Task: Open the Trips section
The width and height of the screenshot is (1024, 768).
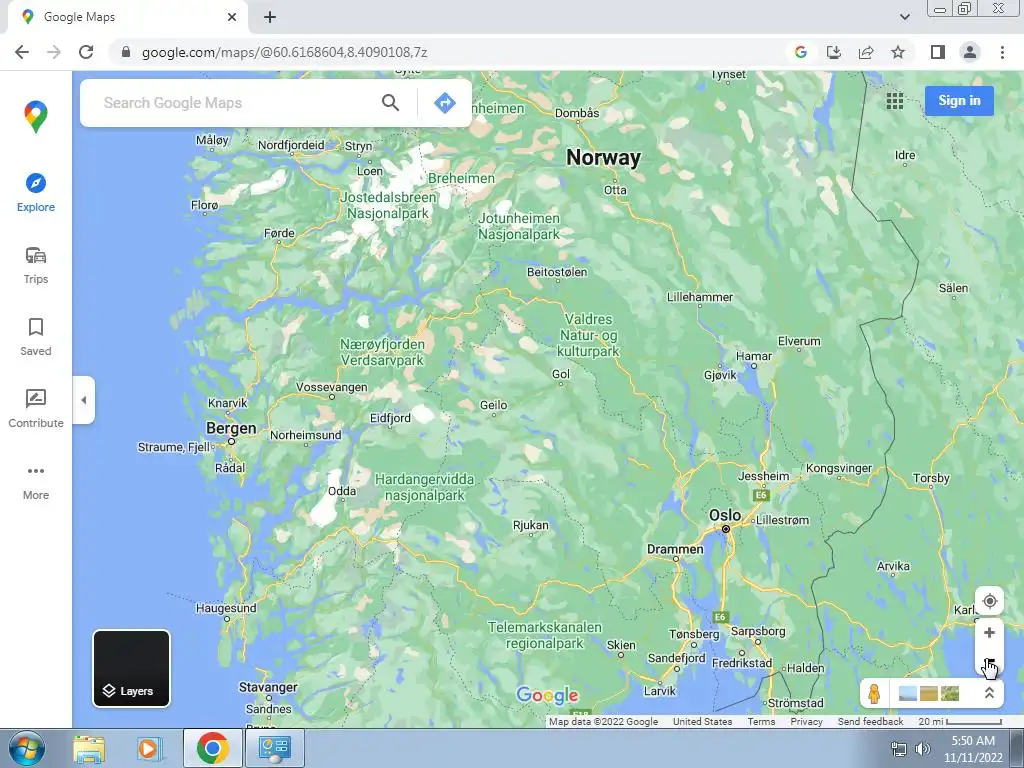Action: click(x=36, y=265)
